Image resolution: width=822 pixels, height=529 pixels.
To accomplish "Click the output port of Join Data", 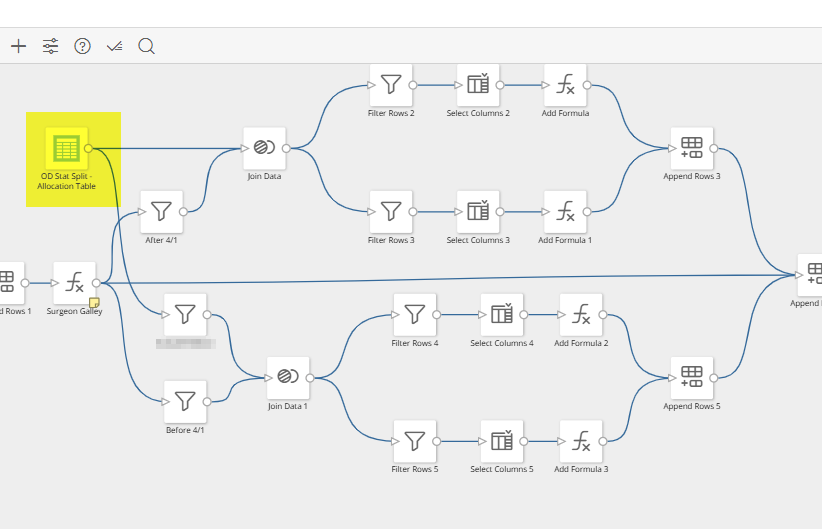I will [x=286, y=148].
